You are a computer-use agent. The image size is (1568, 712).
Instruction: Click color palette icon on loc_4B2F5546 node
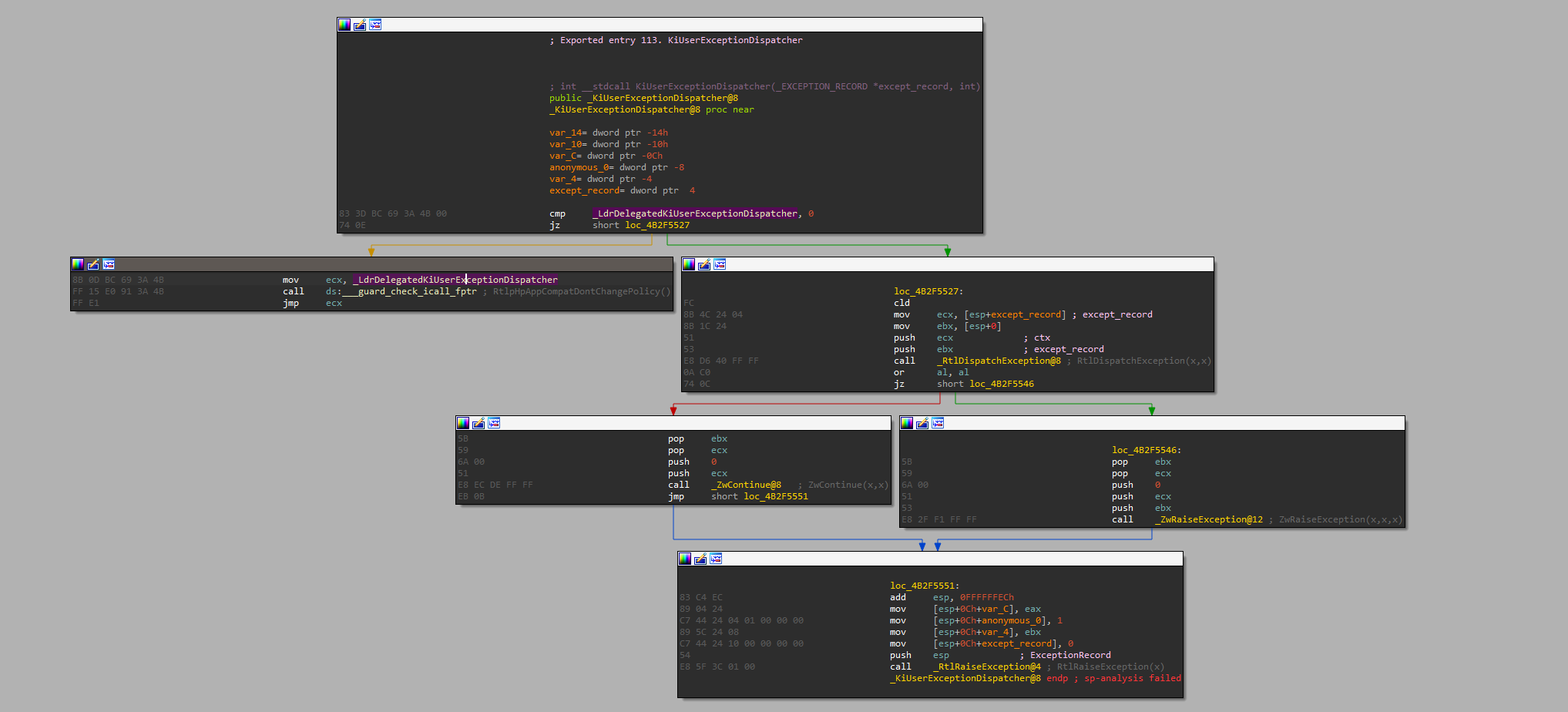click(907, 423)
